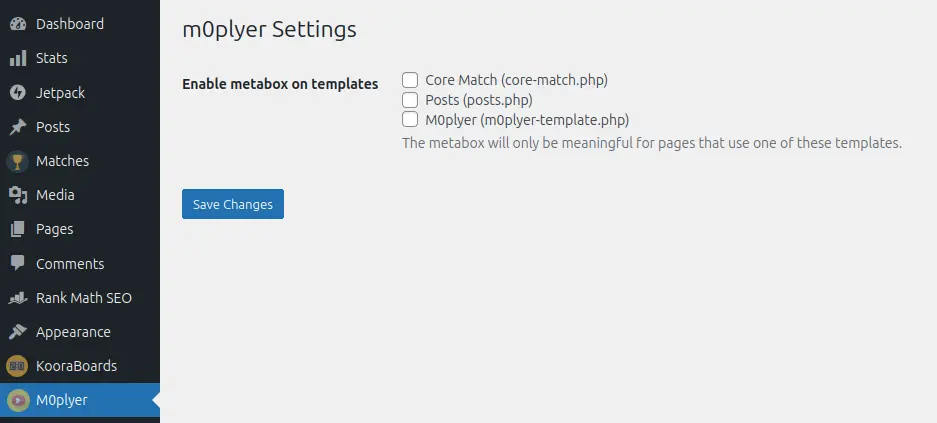Image resolution: width=937 pixels, height=423 pixels.
Task: Check the M0plyer template checkbox
Action: (x=410, y=120)
